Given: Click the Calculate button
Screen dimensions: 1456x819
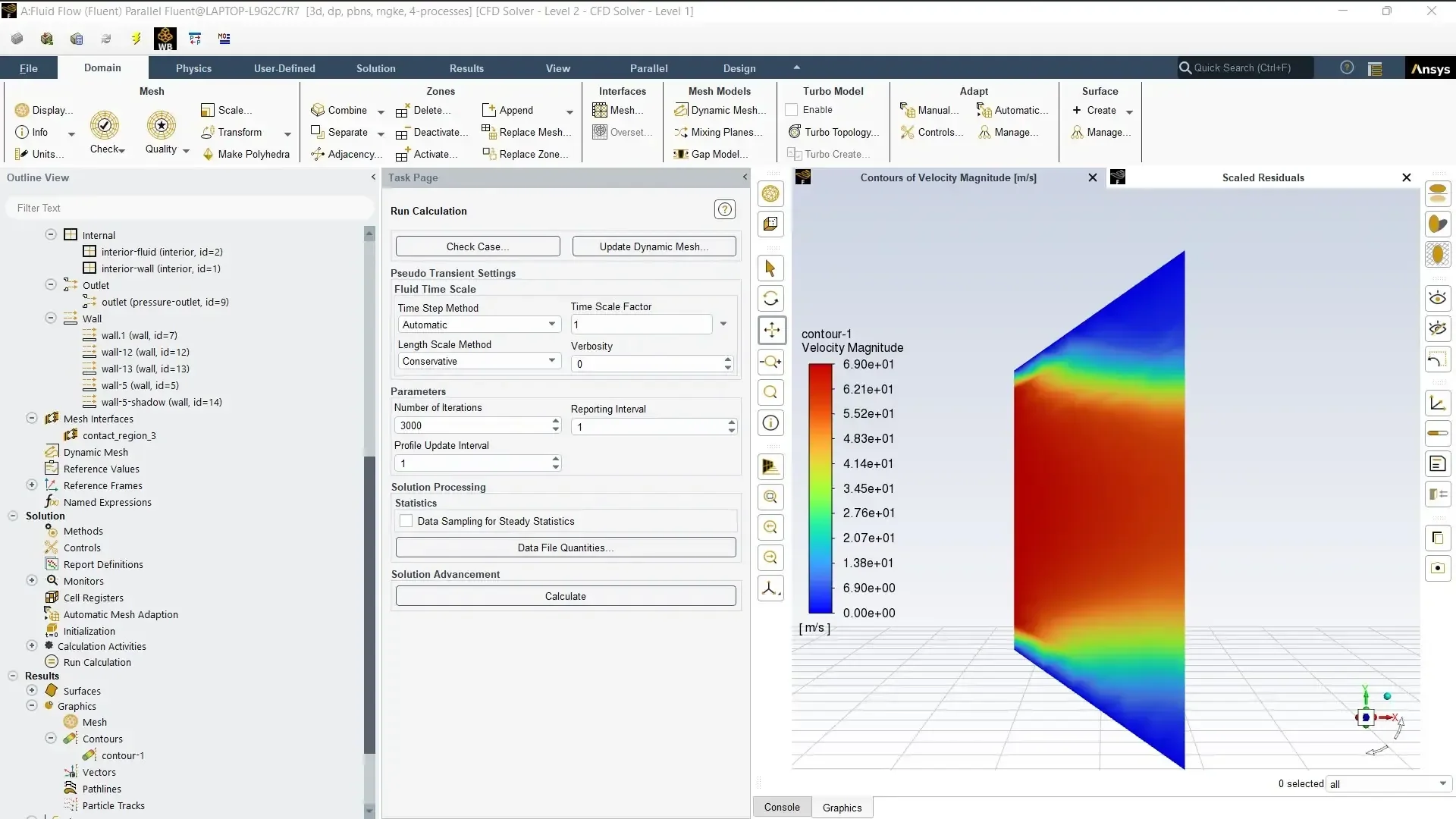Looking at the screenshot, I should click(566, 596).
